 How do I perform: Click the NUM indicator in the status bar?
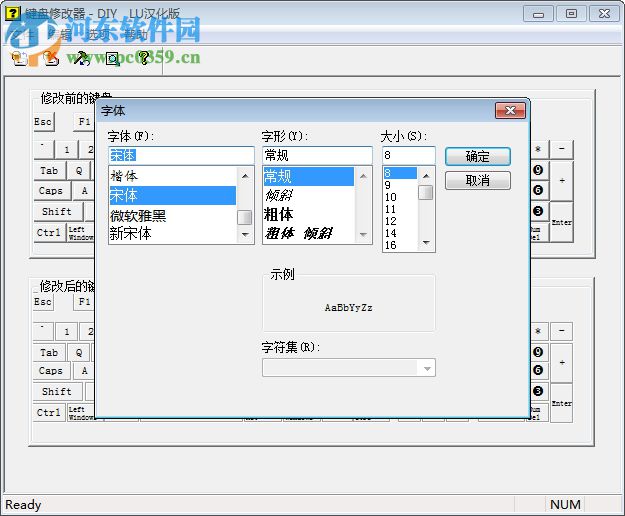[565, 504]
